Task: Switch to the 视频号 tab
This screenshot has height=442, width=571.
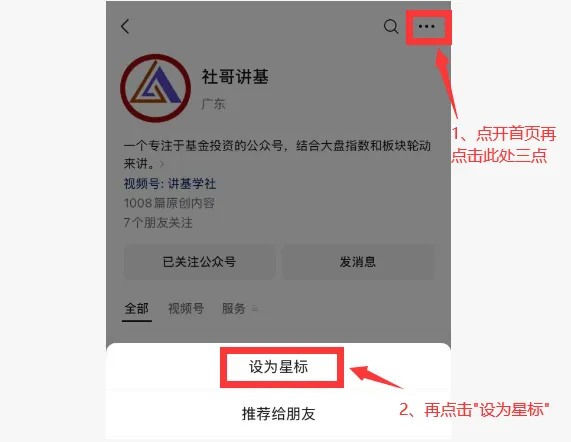Action: point(186,309)
